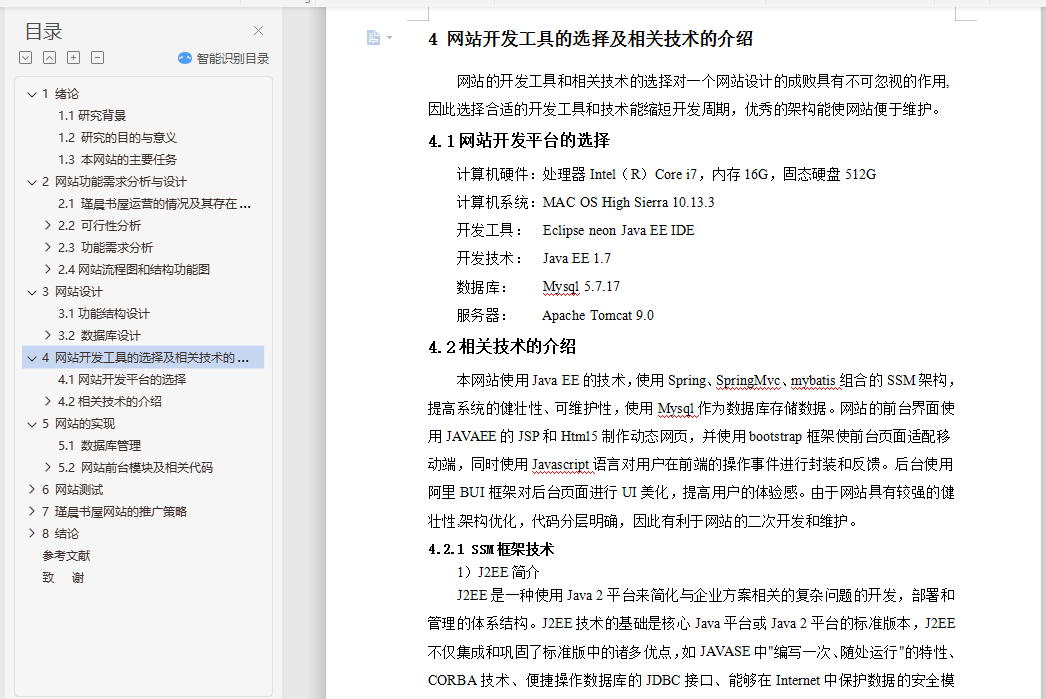This screenshot has height=699, width=1046.
Task: Click the underlined word Javascript
Action: 560,464
